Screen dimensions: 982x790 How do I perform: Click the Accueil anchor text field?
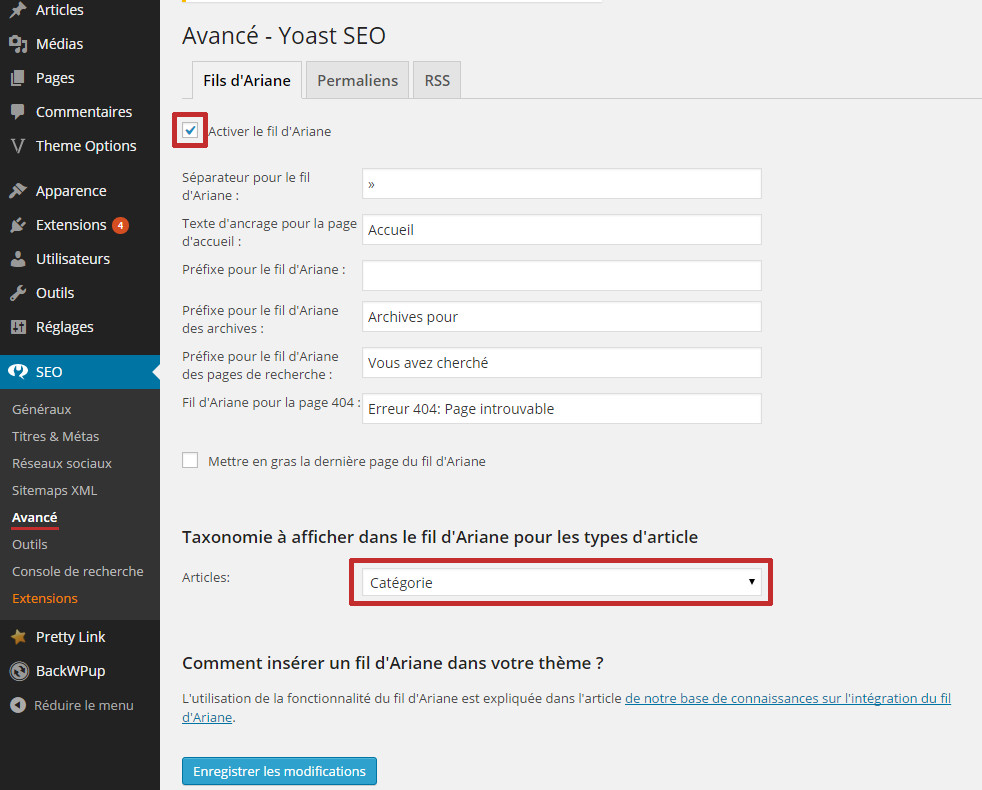click(562, 229)
